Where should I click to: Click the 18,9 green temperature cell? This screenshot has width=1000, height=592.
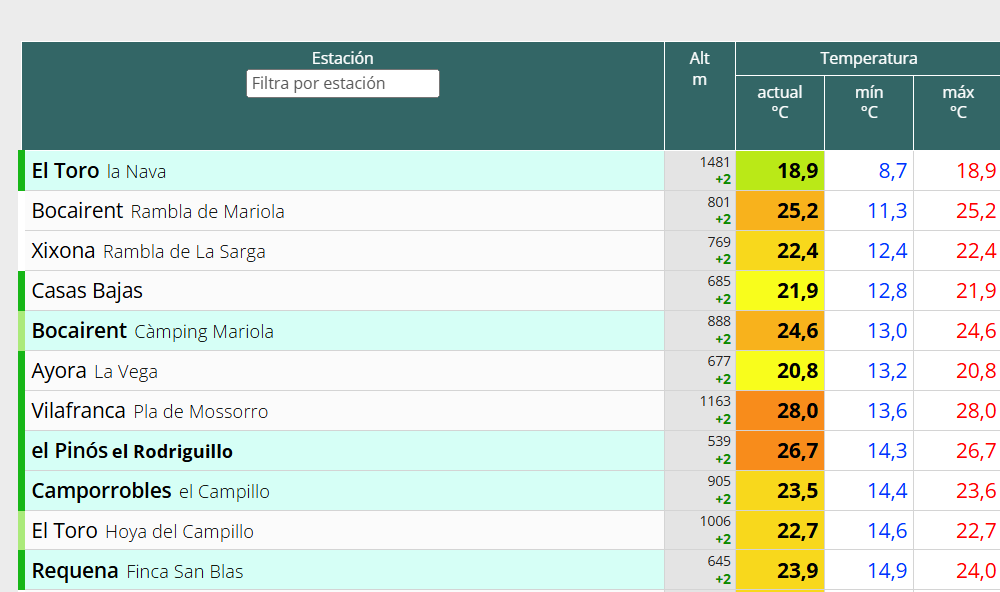pyautogui.click(x=780, y=171)
